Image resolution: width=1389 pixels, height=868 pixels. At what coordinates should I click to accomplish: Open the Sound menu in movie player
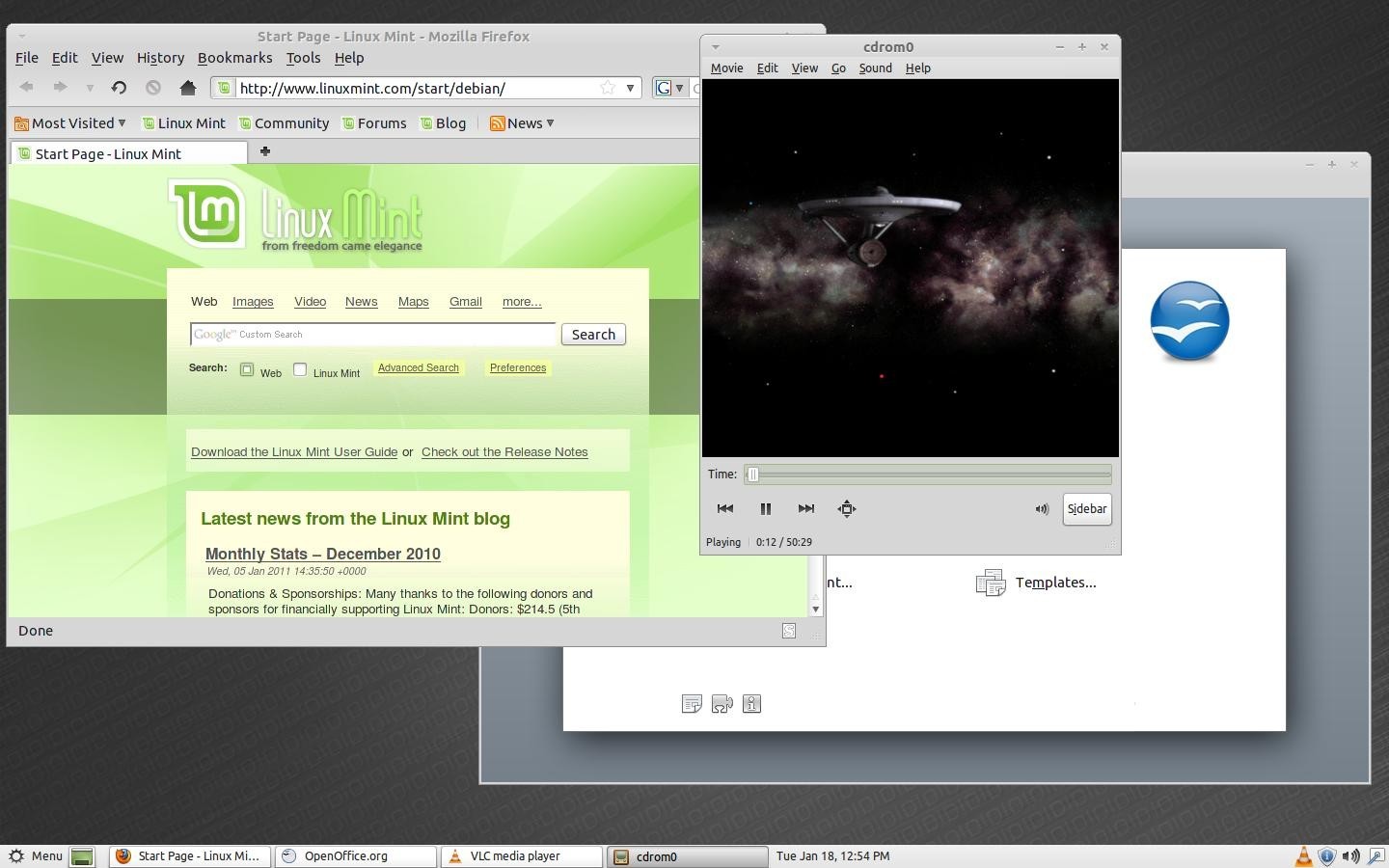click(876, 68)
